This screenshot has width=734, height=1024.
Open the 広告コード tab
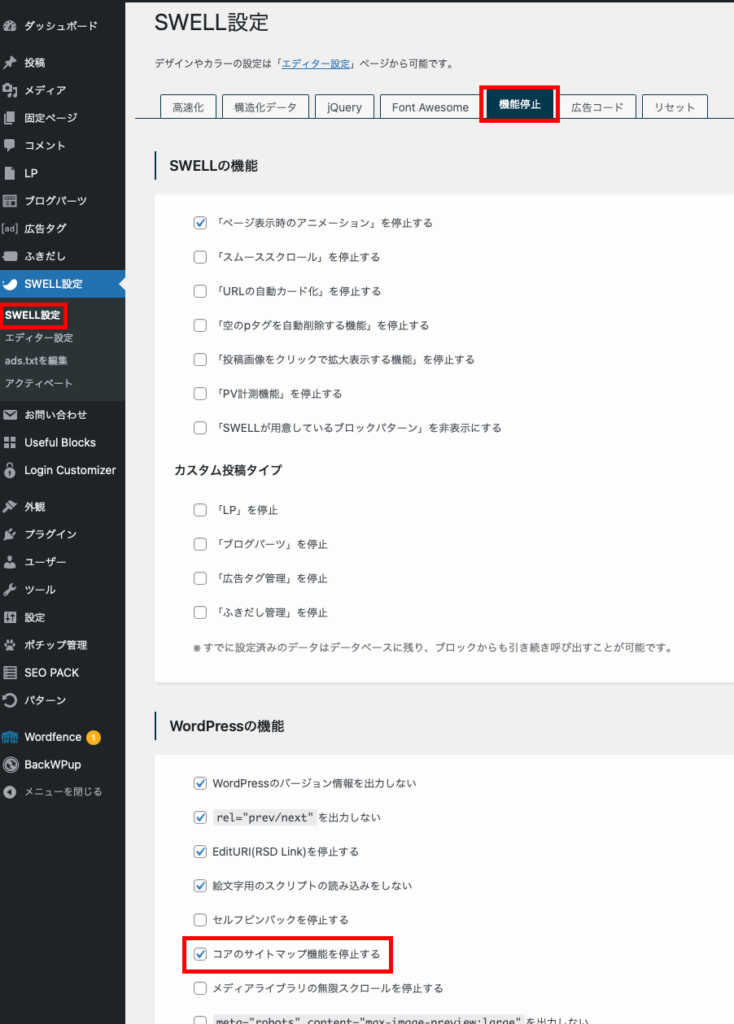[598, 107]
